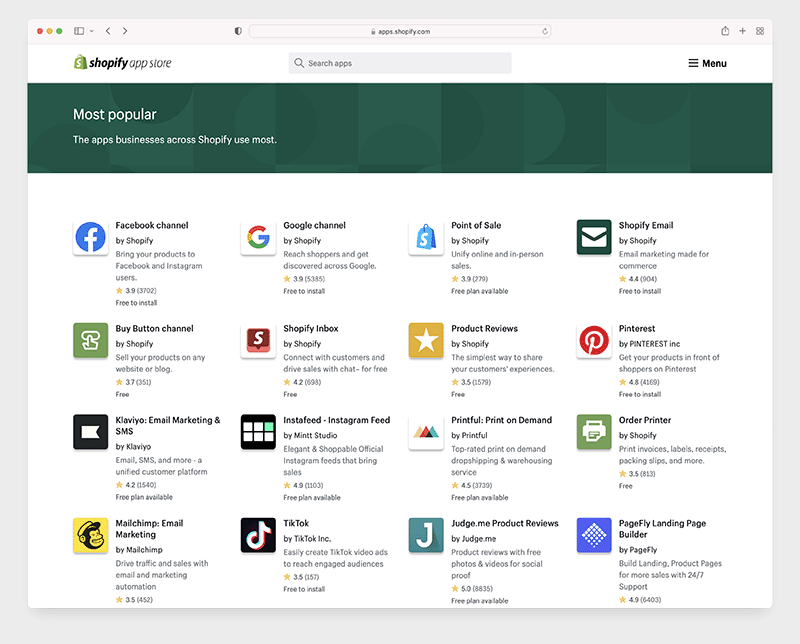Open the Point of Sale title link
The width and height of the screenshot is (800, 644).
click(476, 225)
